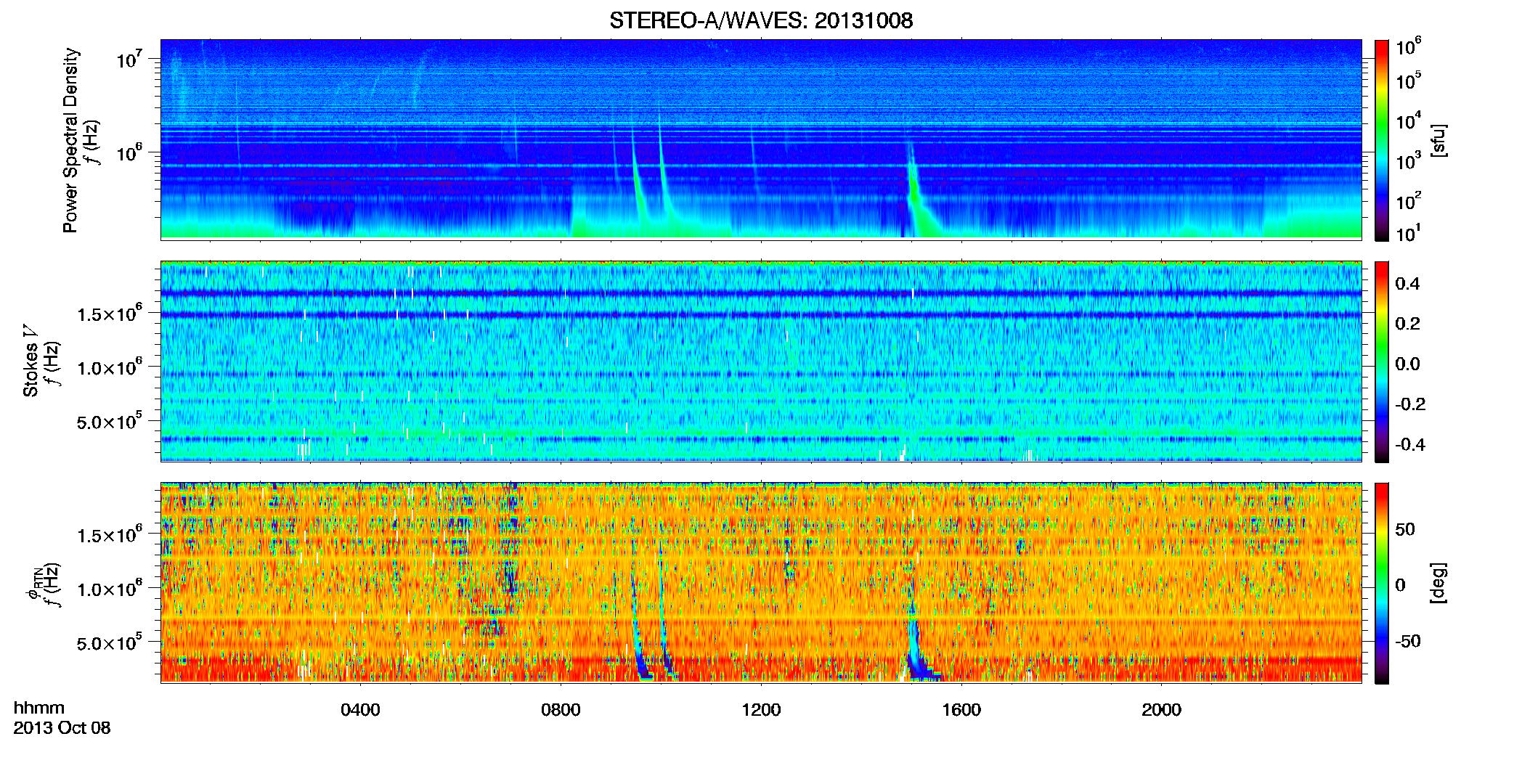Click the plot title "STEREO-A/WAVES: 20131008"
The height and width of the screenshot is (784, 1522).
(761, 20)
